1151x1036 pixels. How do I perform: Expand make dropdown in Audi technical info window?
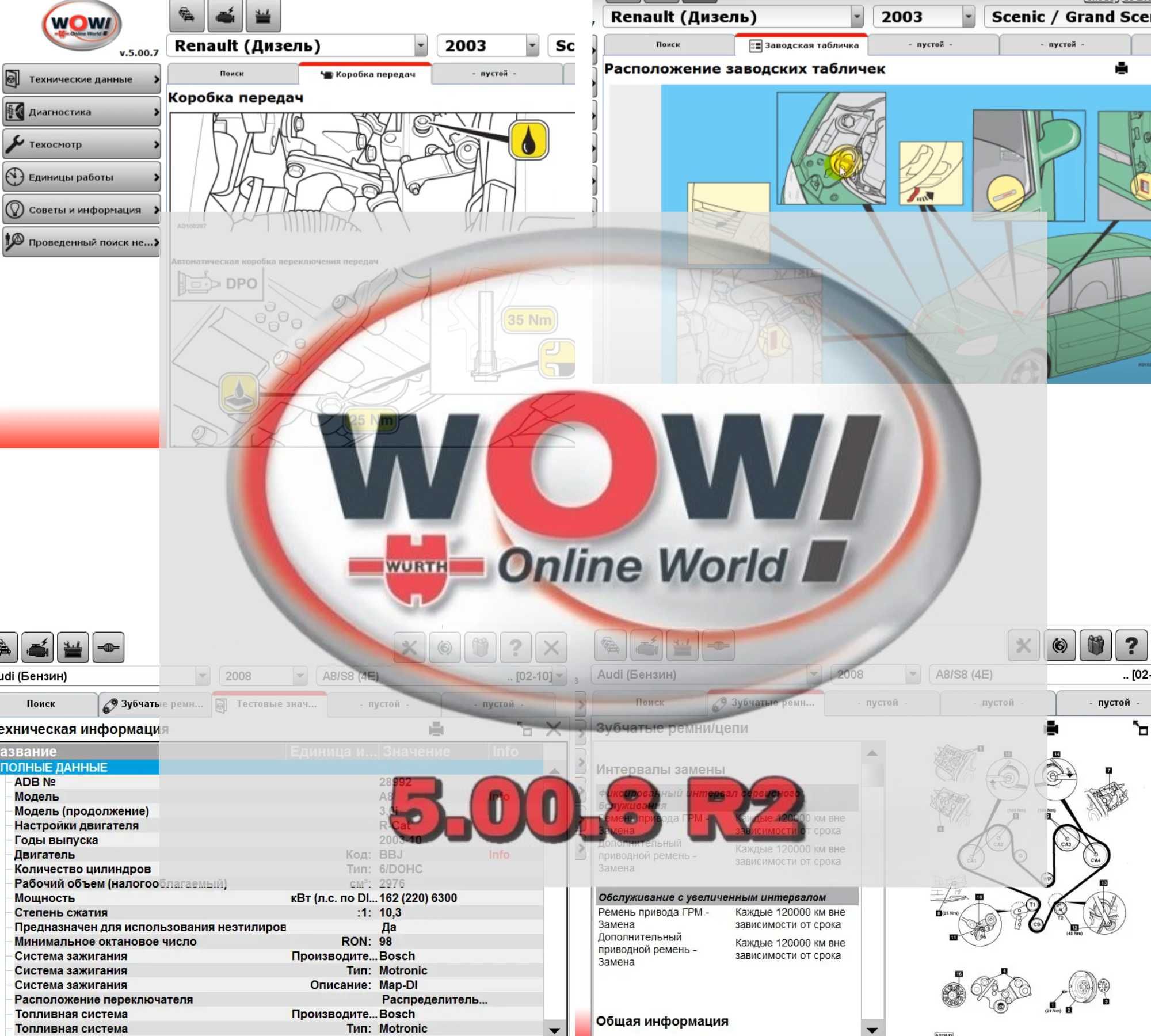(202, 676)
